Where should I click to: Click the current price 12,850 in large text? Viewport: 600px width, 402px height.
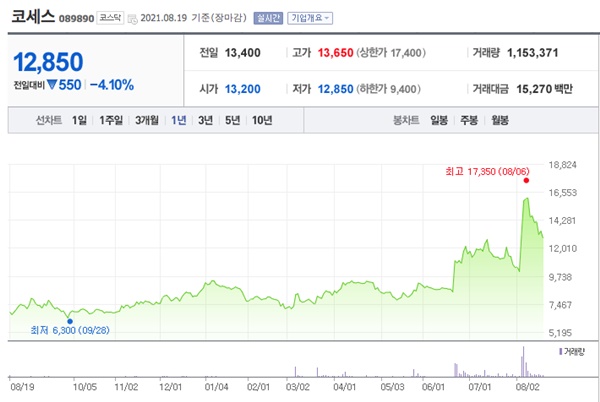click(x=48, y=62)
